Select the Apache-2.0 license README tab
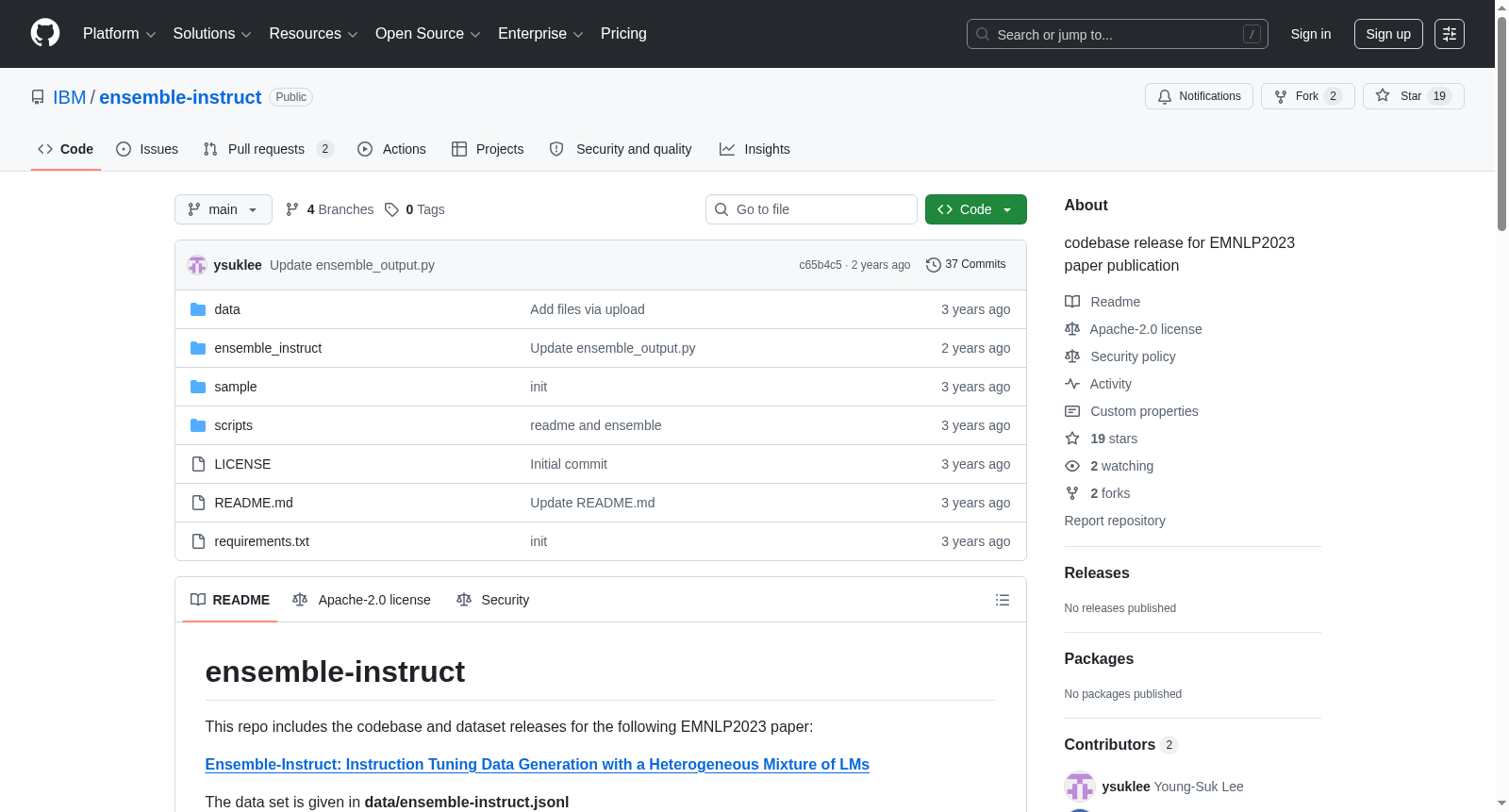 pyautogui.click(x=362, y=600)
